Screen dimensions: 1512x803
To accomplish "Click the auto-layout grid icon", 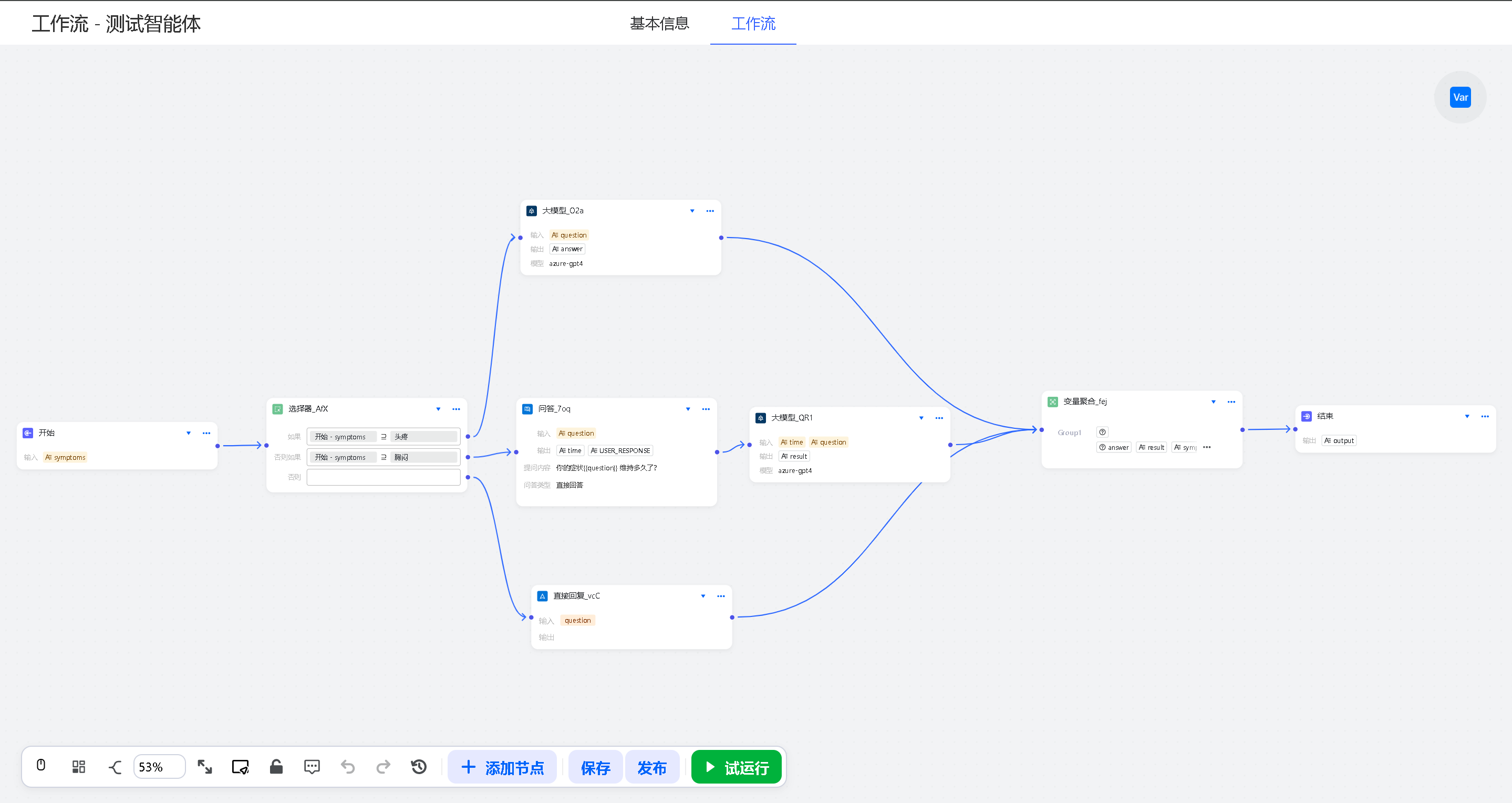I will [x=78, y=767].
